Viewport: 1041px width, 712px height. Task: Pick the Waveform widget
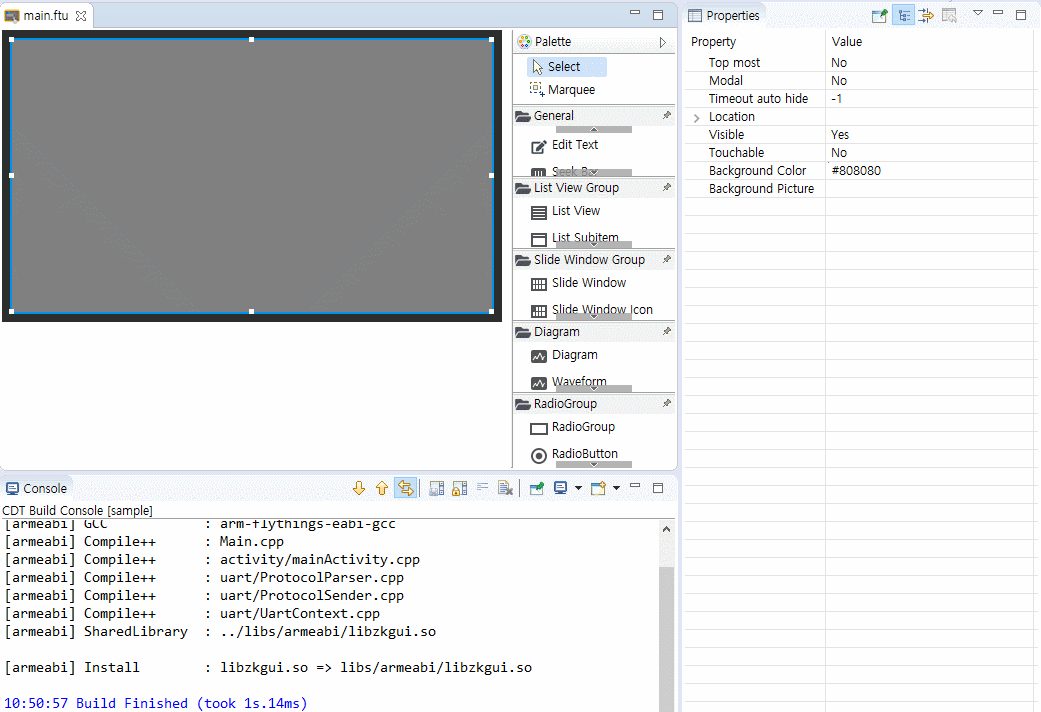click(x=569, y=382)
